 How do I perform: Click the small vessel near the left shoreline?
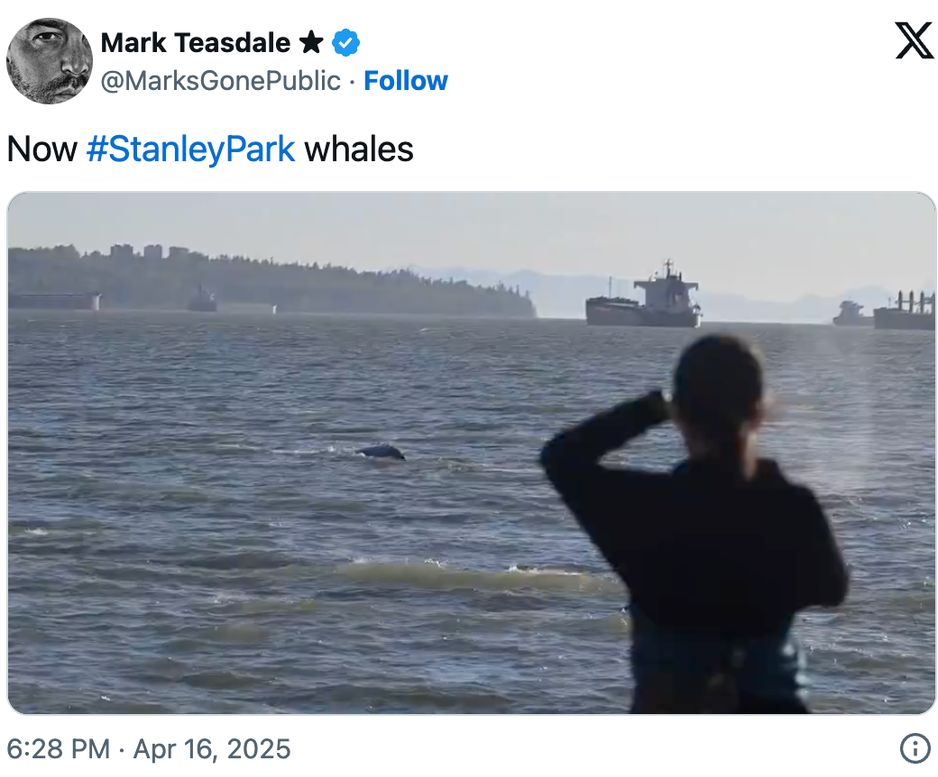click(x=202, y=299)
